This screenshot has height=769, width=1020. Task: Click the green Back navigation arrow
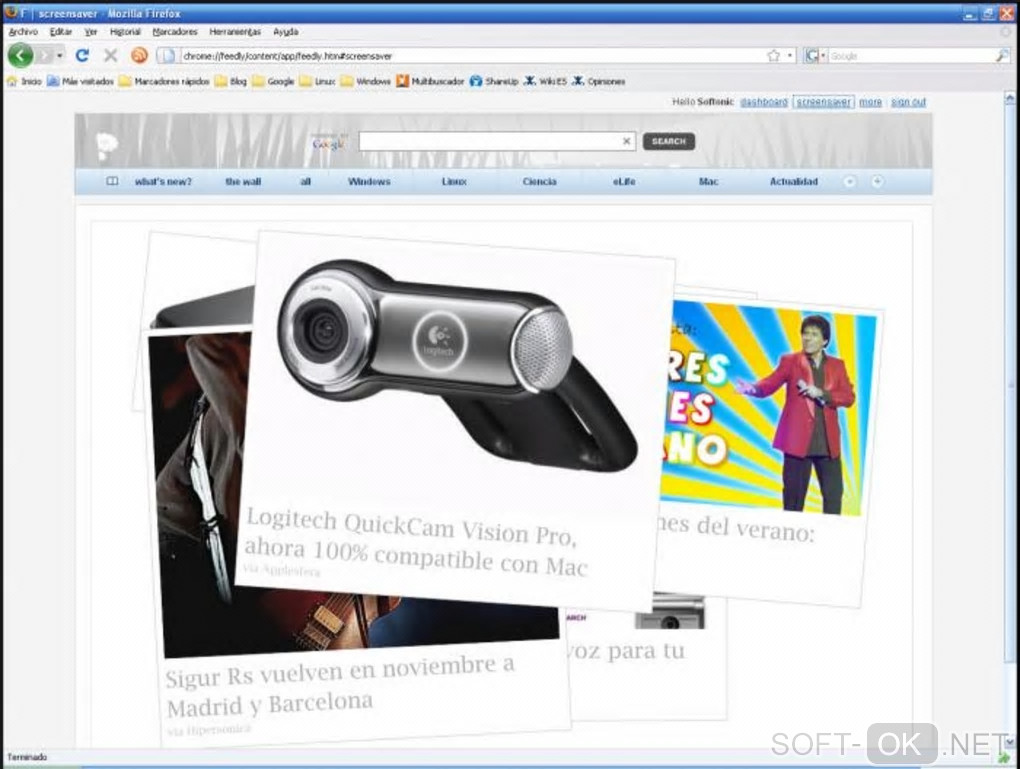20,55
